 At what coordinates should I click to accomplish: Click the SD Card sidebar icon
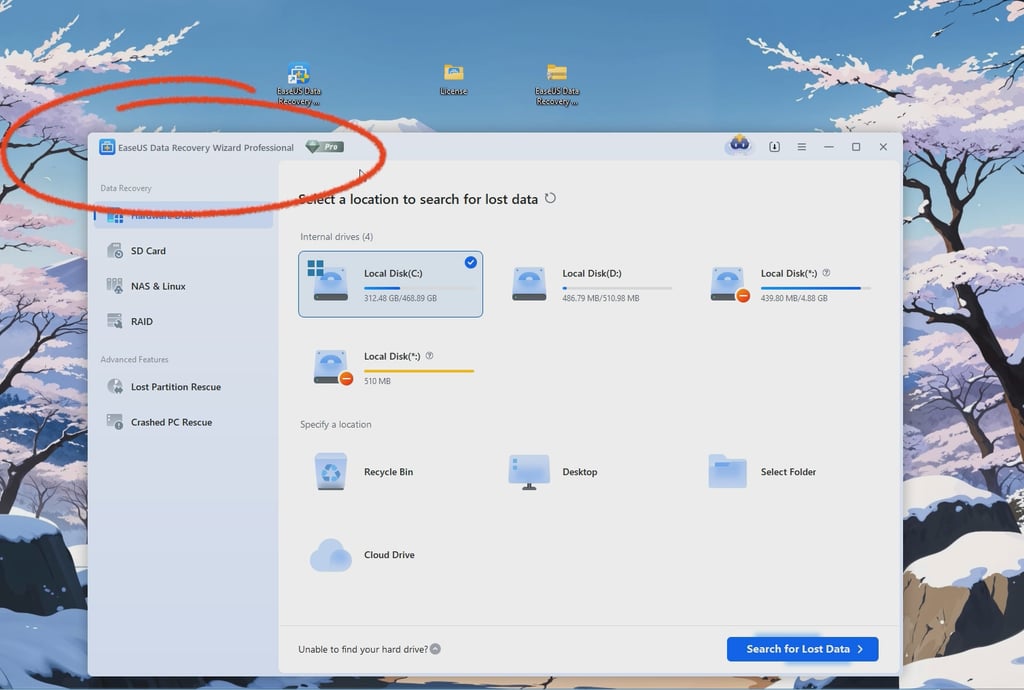click(114, 251)
